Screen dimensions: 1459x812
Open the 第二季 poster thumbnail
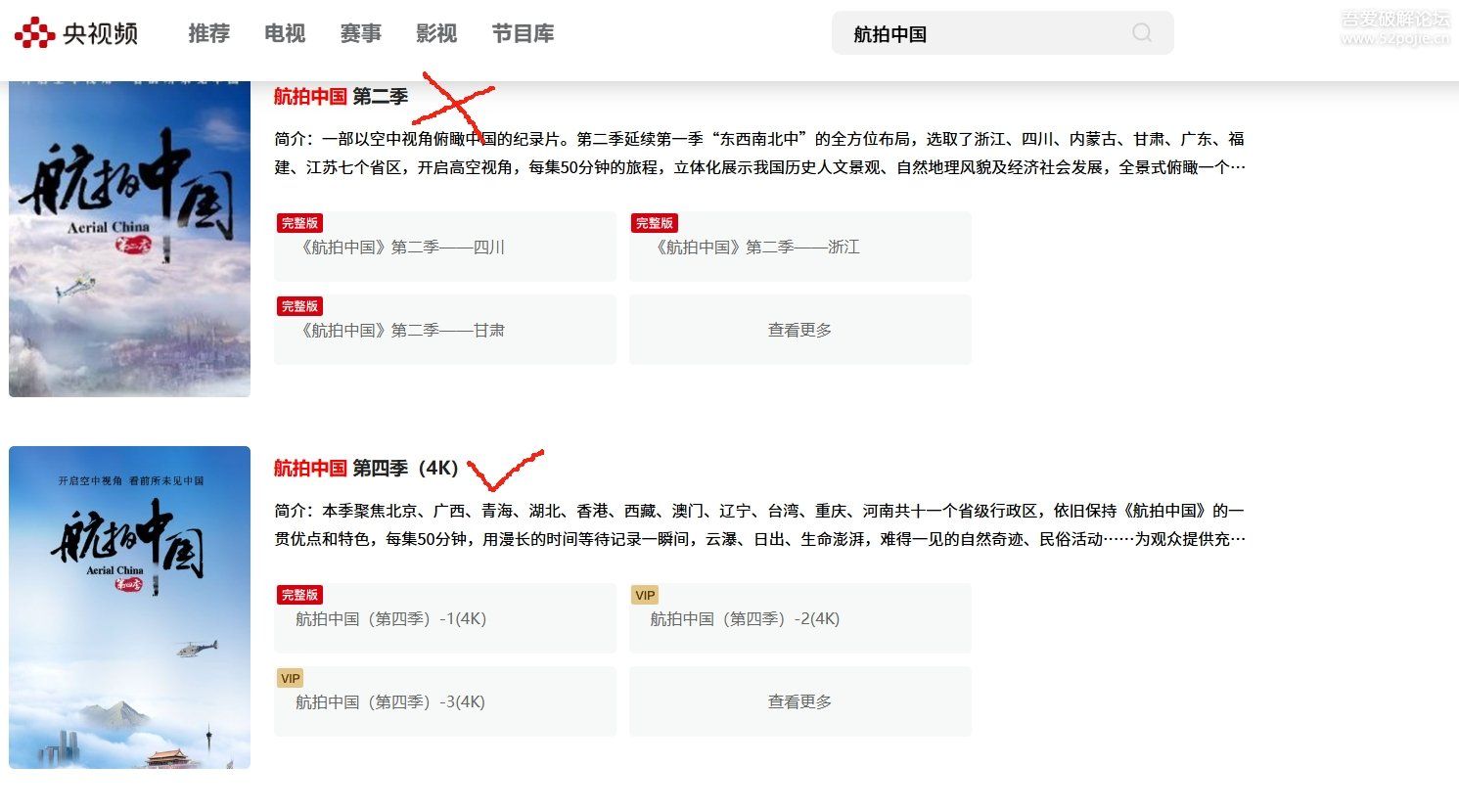click(129, 239)
